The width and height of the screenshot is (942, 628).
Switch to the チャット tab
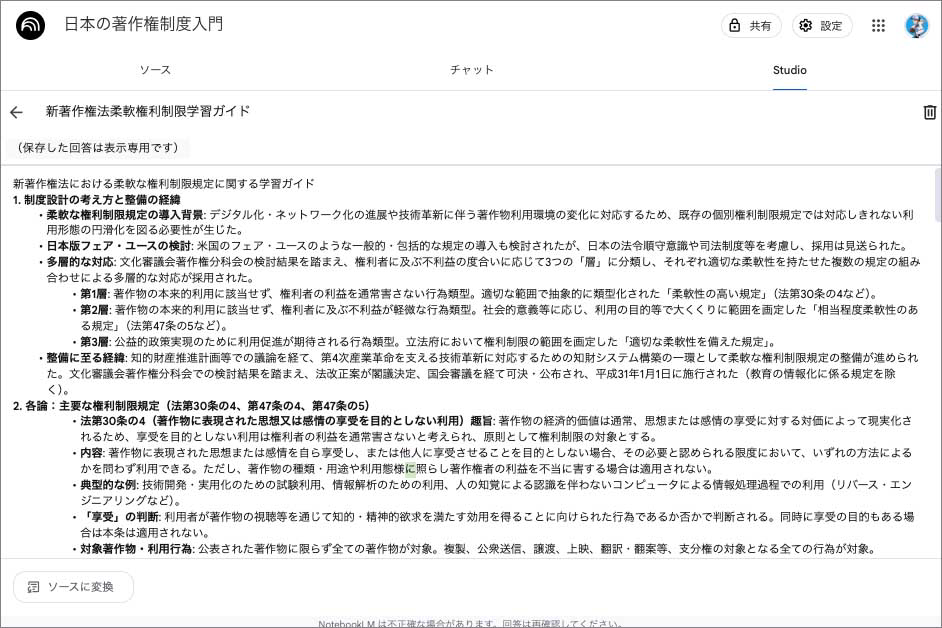pos(471,70)
